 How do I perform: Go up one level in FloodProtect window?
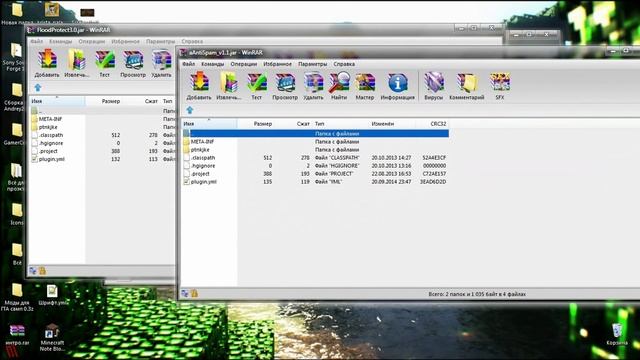pos(38,88)
